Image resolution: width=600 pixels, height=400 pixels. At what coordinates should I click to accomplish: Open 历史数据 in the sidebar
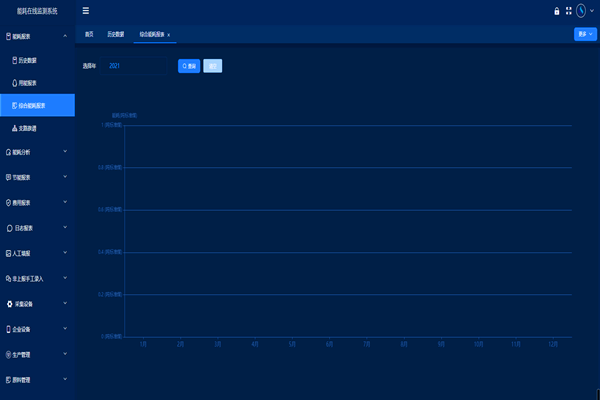29,61
